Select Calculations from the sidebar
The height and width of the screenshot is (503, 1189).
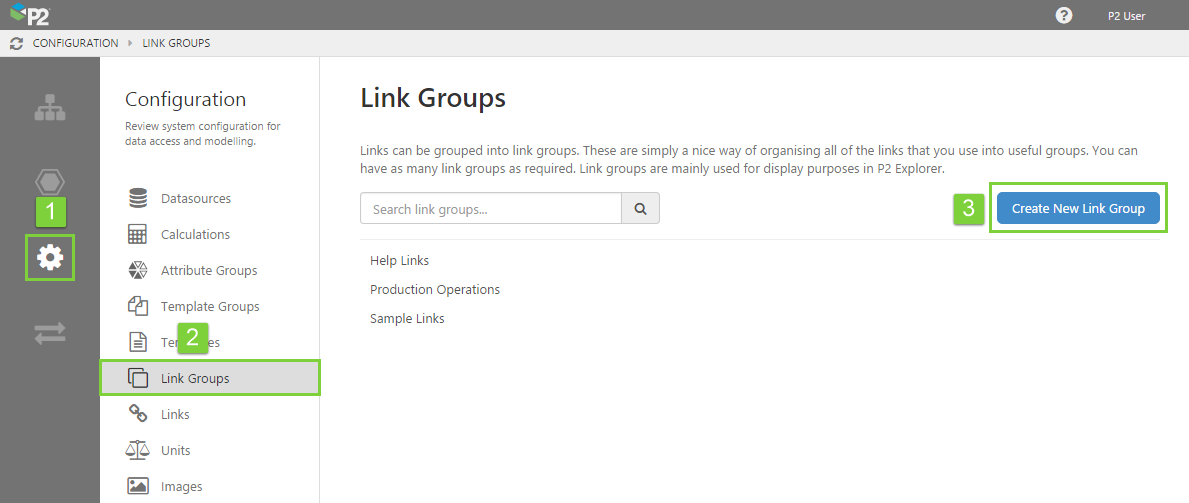[195, 235]
